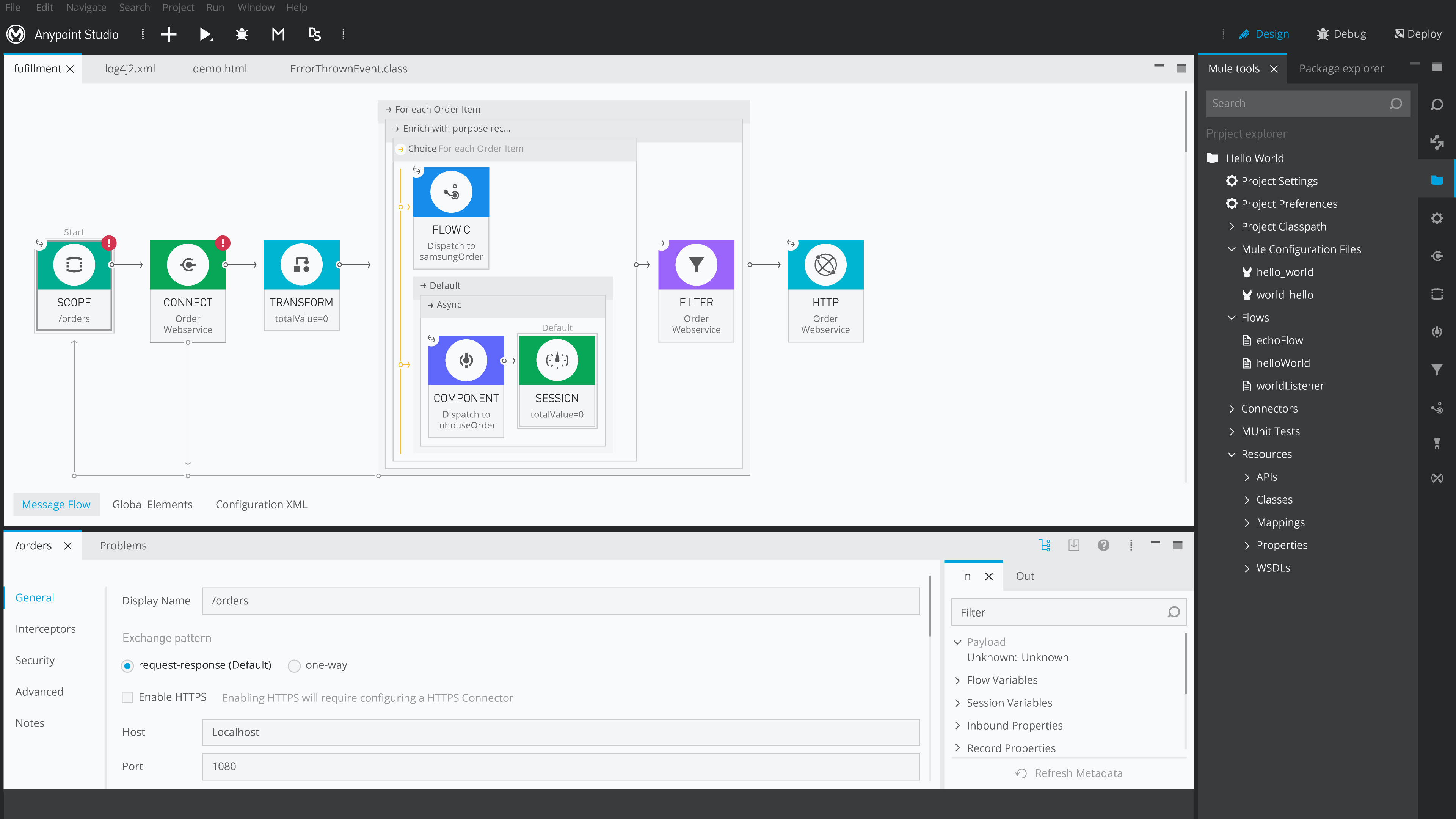Select the one-way exchange pattern
The height and width of the screenshot is (819, 1456).
tap(294, 666)
